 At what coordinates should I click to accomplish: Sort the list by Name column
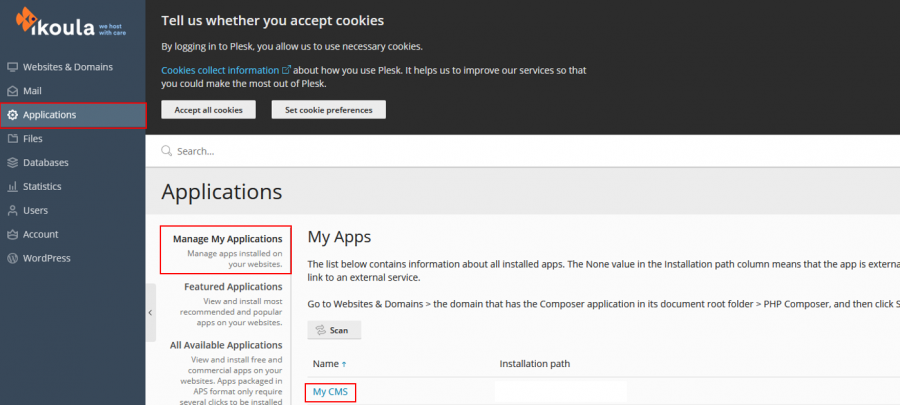click(x=329, y=364)
